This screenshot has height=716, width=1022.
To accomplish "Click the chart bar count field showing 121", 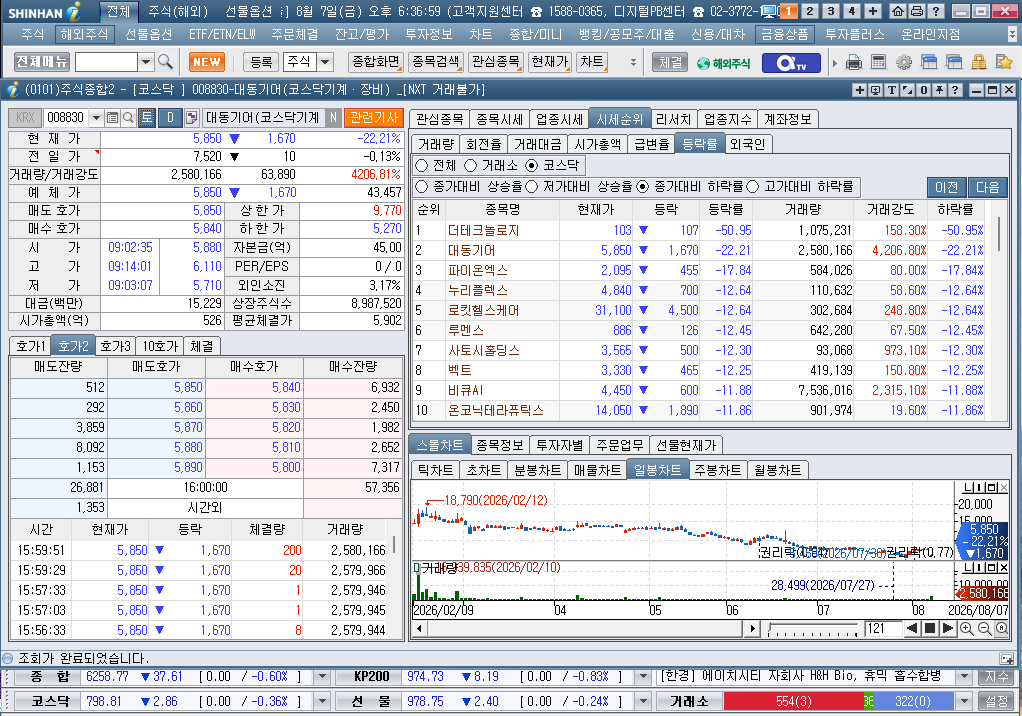I will click(883, 629).
